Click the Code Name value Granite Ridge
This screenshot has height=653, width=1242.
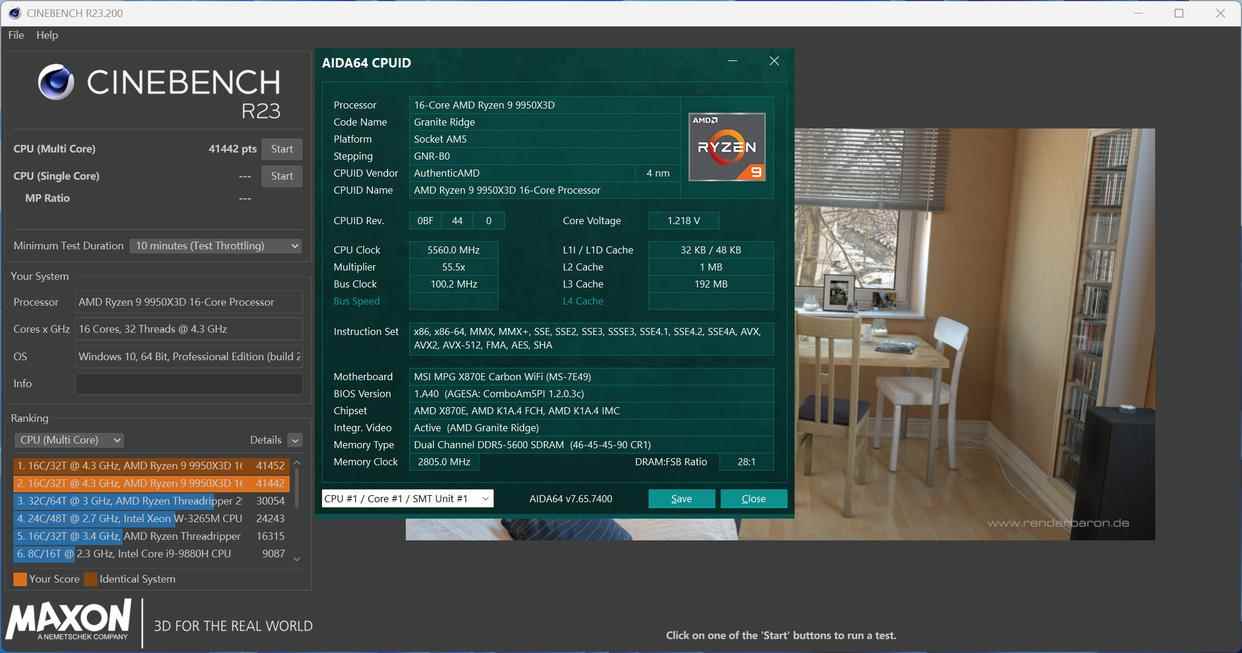point(444,122)
